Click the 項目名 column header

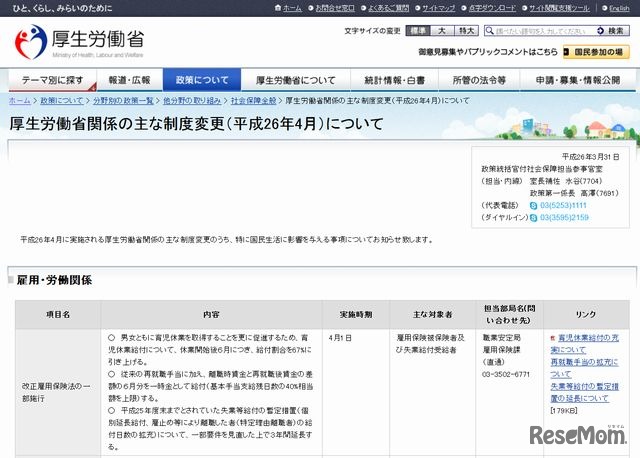[x=58, y=314]
